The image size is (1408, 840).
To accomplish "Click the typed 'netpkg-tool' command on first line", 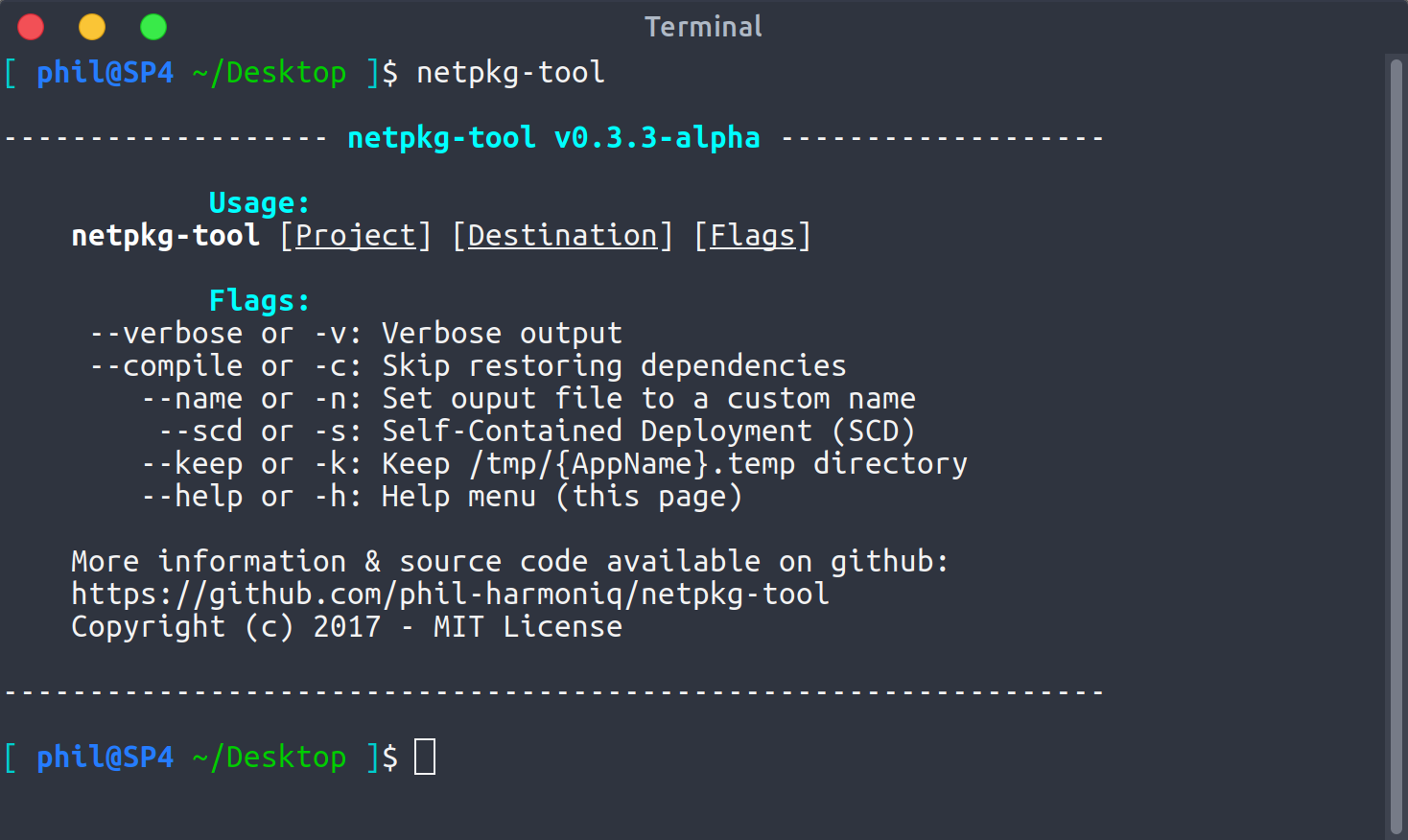I will pos(510,73).
